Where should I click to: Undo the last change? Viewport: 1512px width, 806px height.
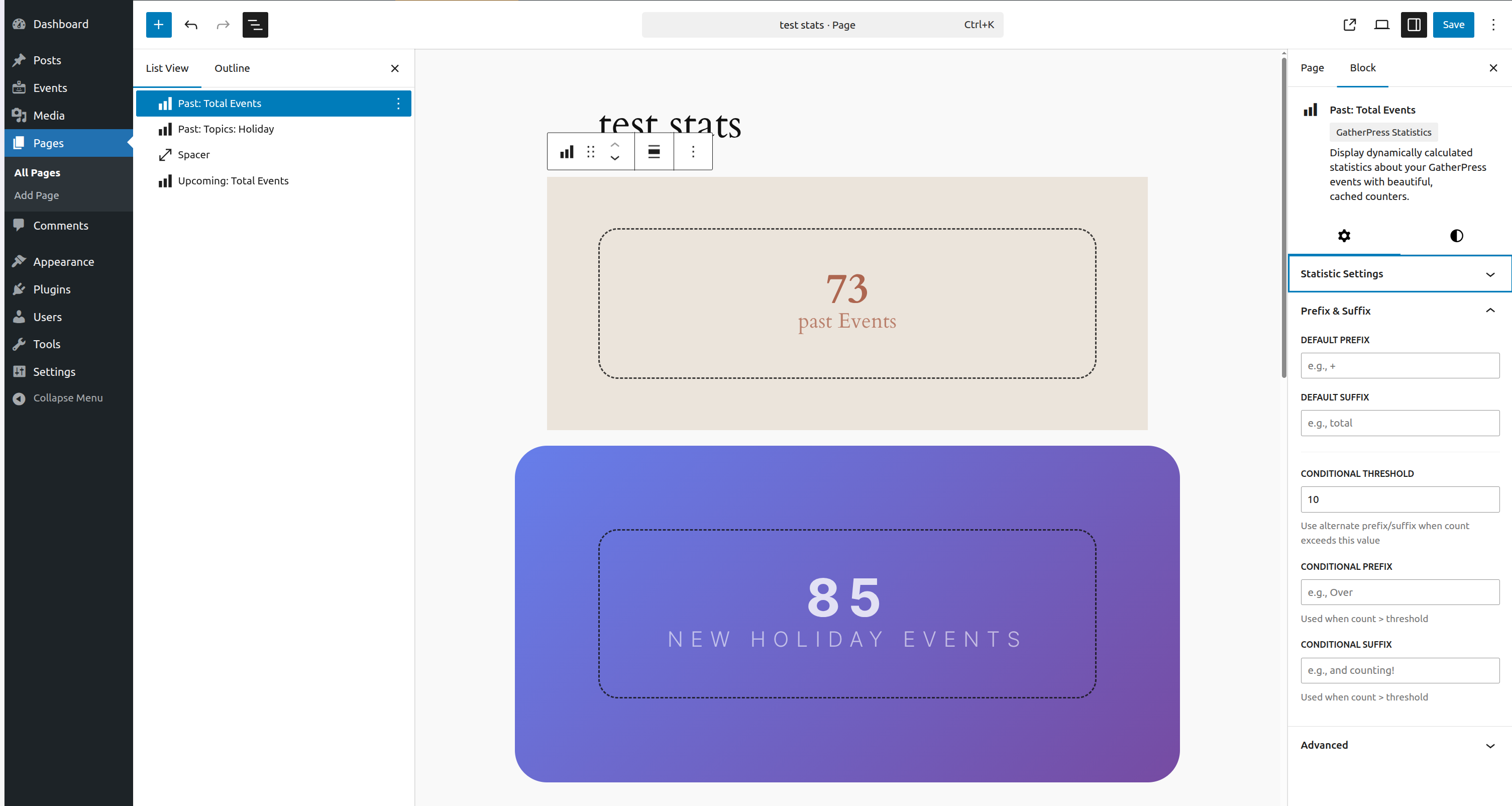click(191, 25)
